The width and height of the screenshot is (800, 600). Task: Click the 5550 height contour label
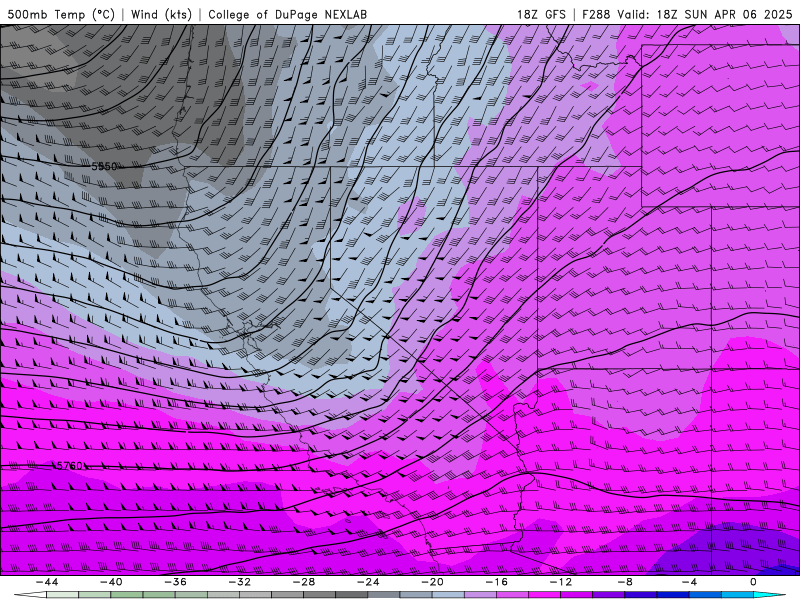[105, 166]
